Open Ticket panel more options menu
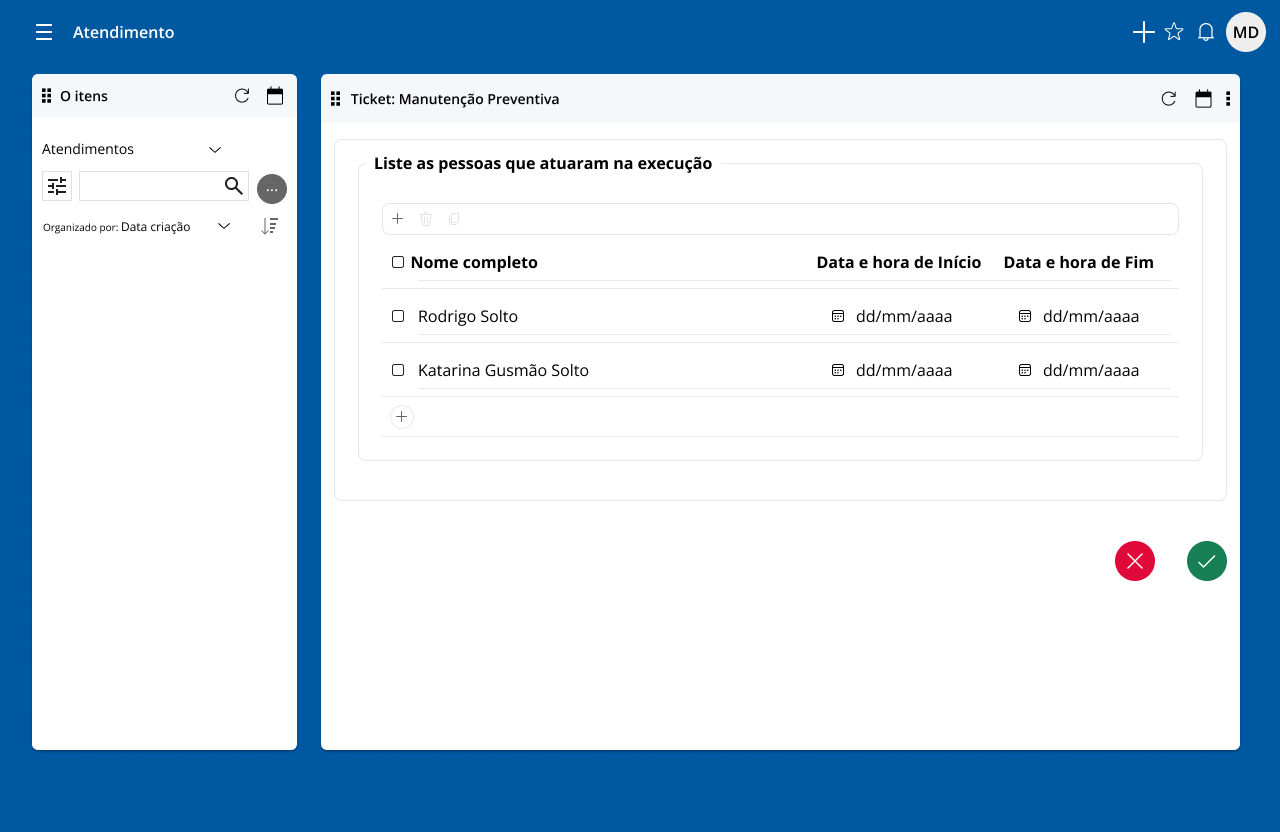Viewport: 1280px width, 832px height. 1228,99
